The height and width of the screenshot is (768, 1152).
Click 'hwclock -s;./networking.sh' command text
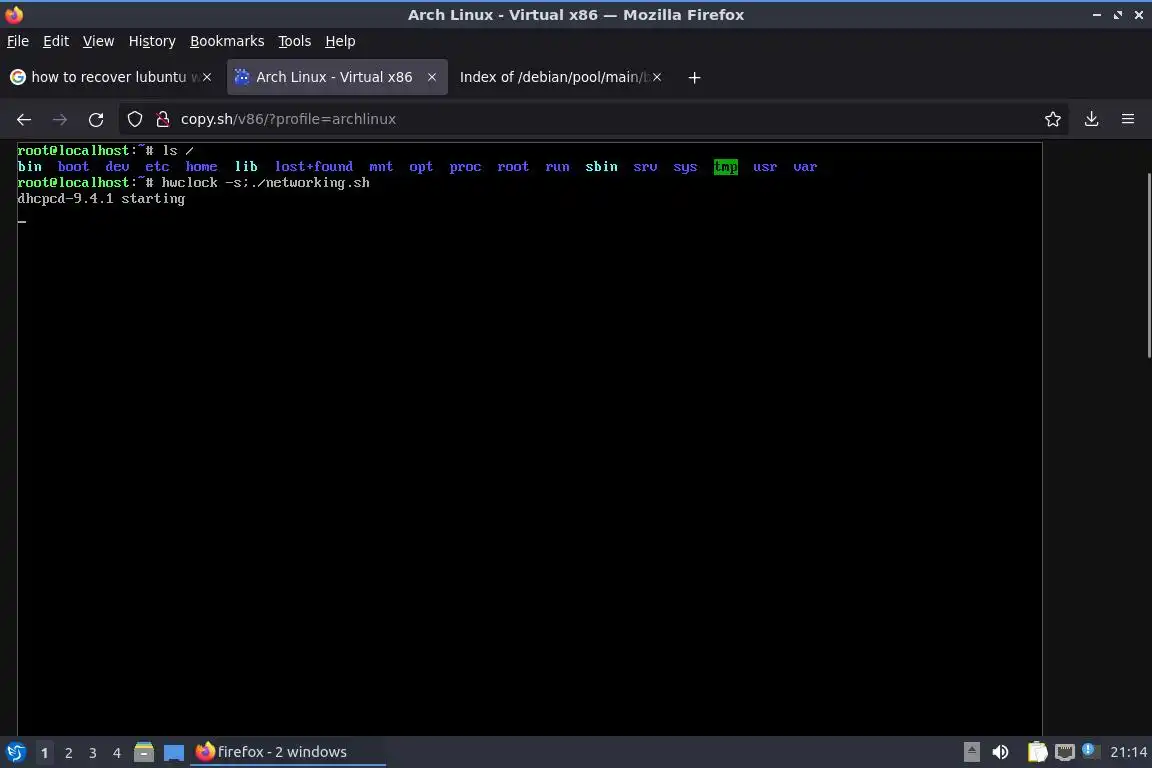[x=265, y=183]
